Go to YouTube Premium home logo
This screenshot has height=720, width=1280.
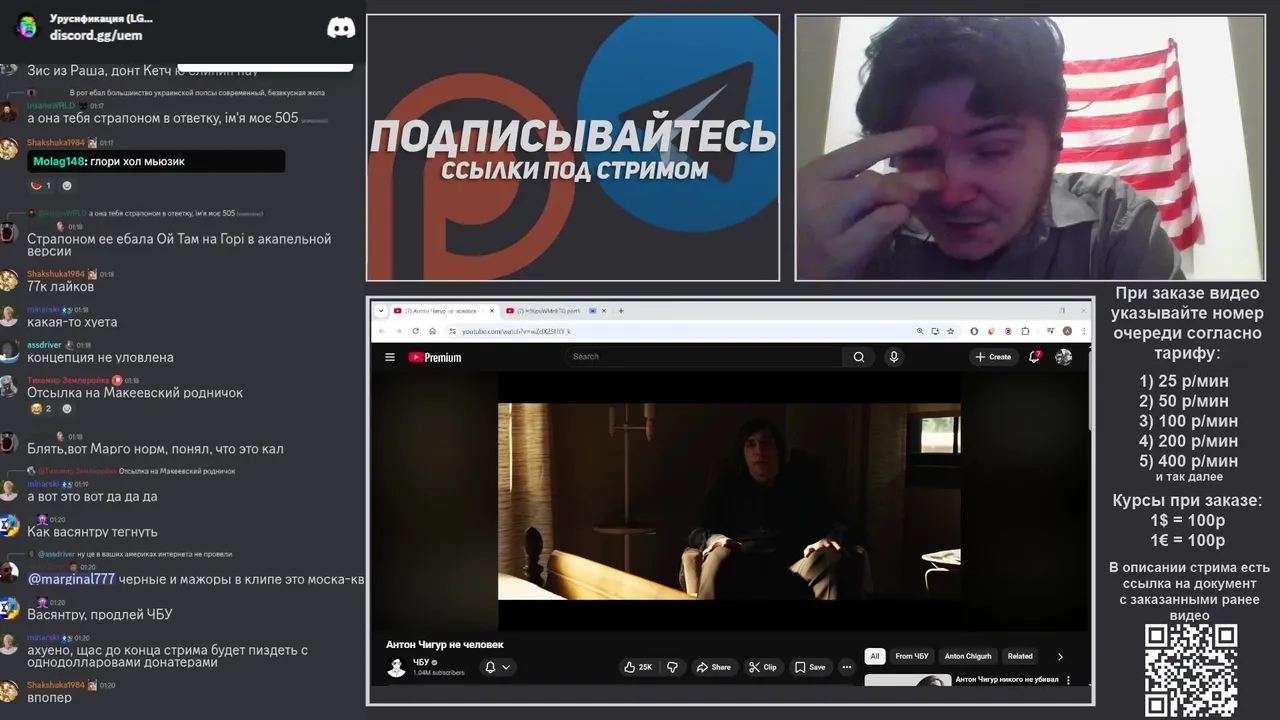point(435,357)
